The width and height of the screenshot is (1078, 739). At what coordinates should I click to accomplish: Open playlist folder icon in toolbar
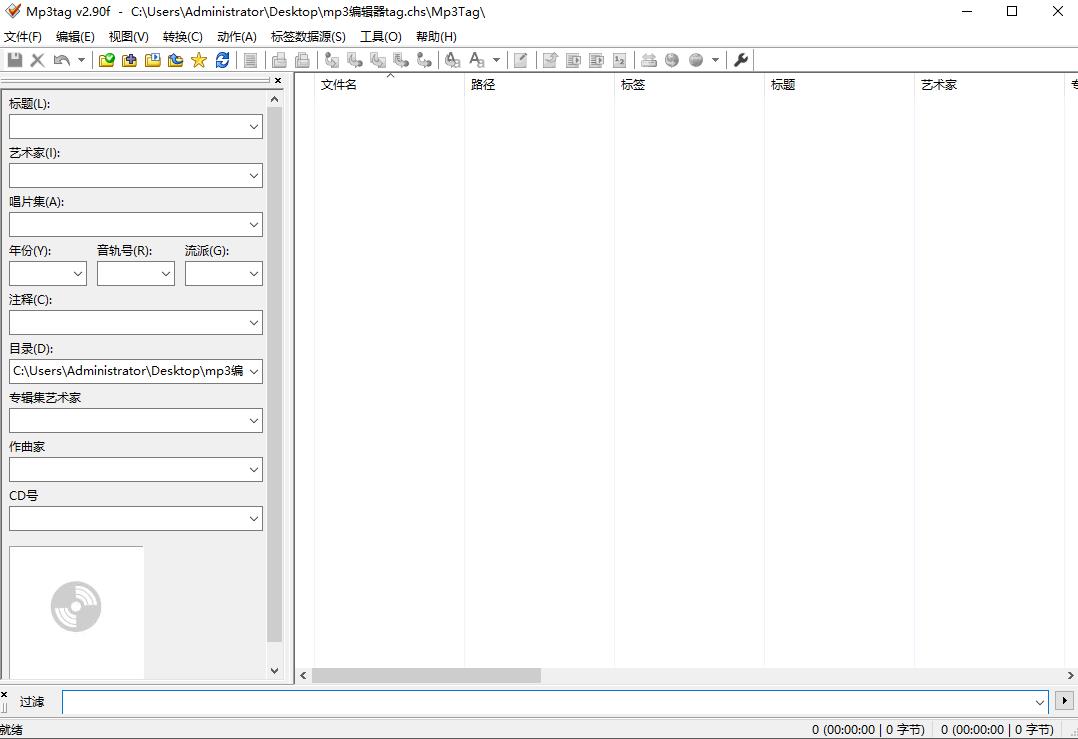pyautogui.click(x=152, y=60)
